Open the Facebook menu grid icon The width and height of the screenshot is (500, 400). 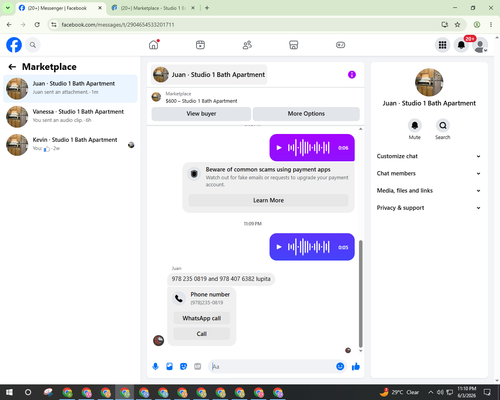point(442,45)
